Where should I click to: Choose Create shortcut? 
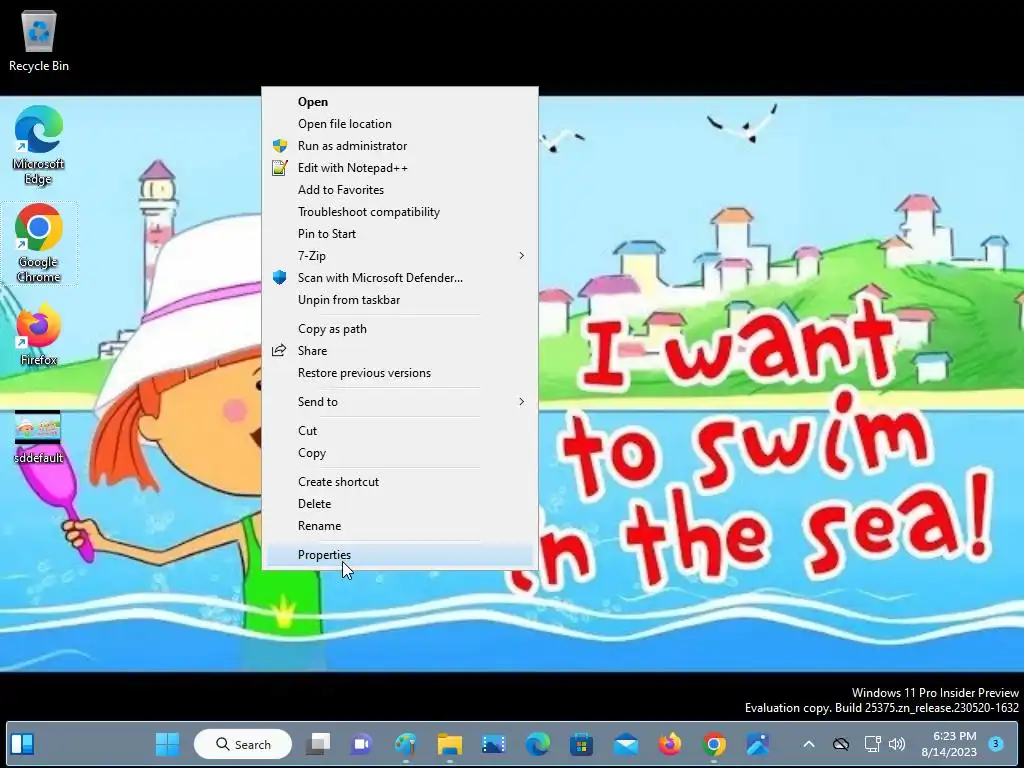(x=400, y=482)
